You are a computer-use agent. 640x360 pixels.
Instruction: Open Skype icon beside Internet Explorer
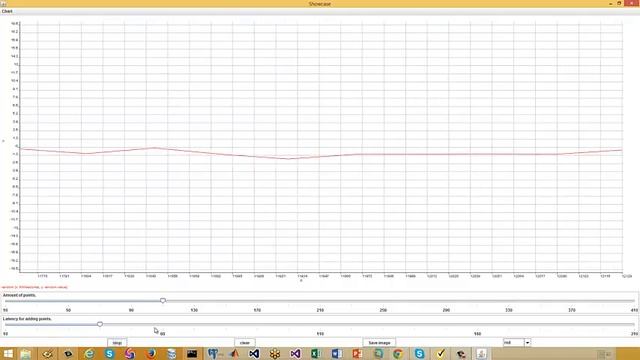[x=109, y=354]
